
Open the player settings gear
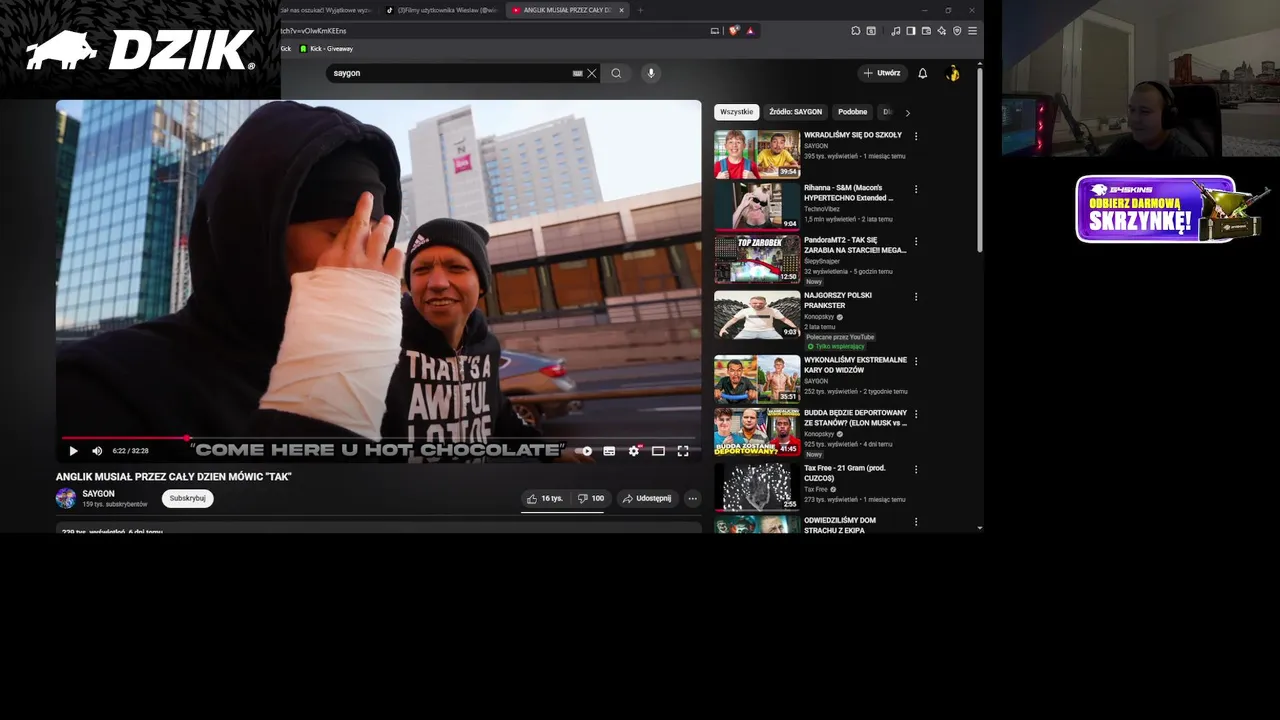click(634, 451)
